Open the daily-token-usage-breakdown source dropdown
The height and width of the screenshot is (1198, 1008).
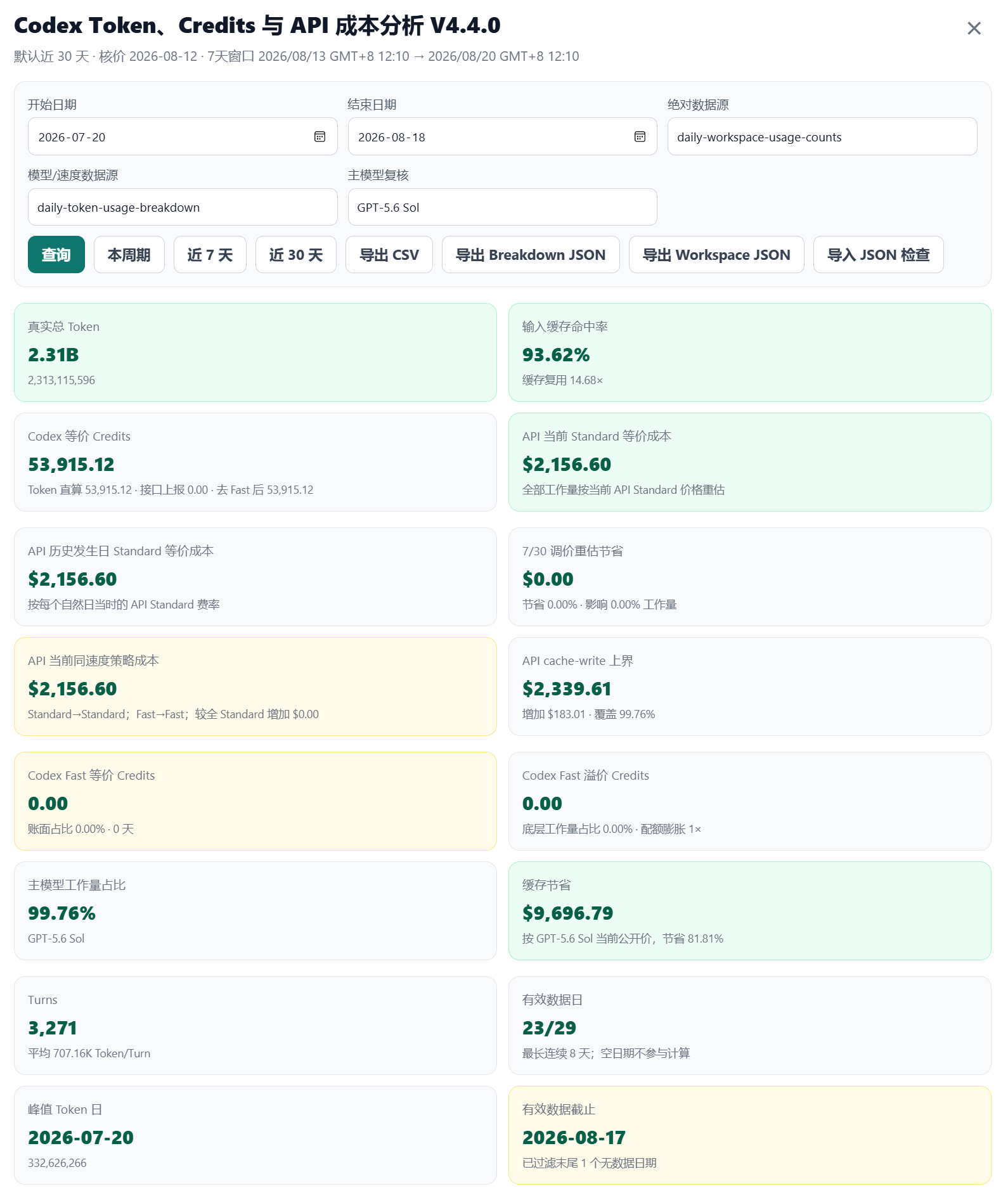183,207
